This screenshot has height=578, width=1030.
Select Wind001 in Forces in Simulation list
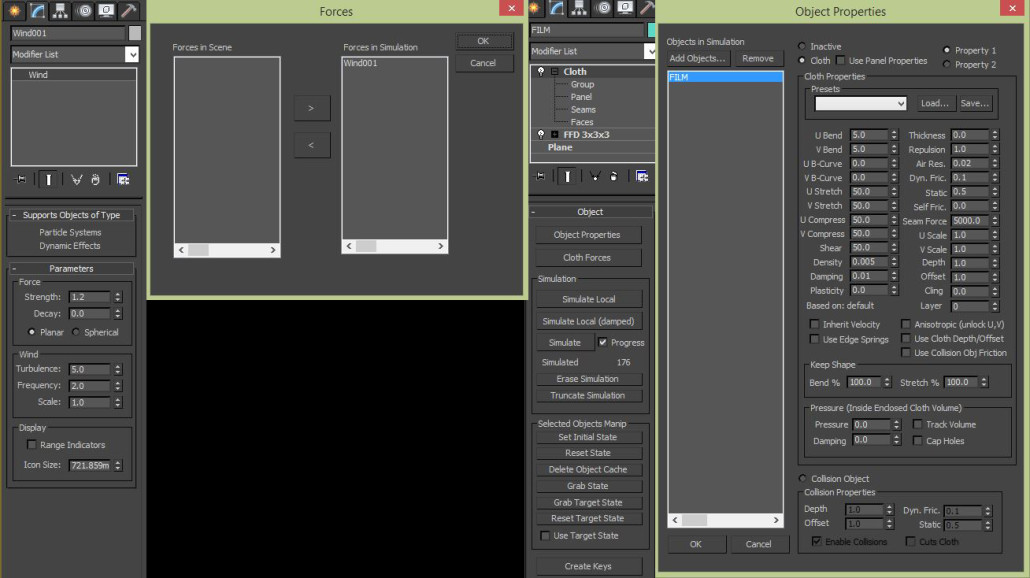point(361,63)
